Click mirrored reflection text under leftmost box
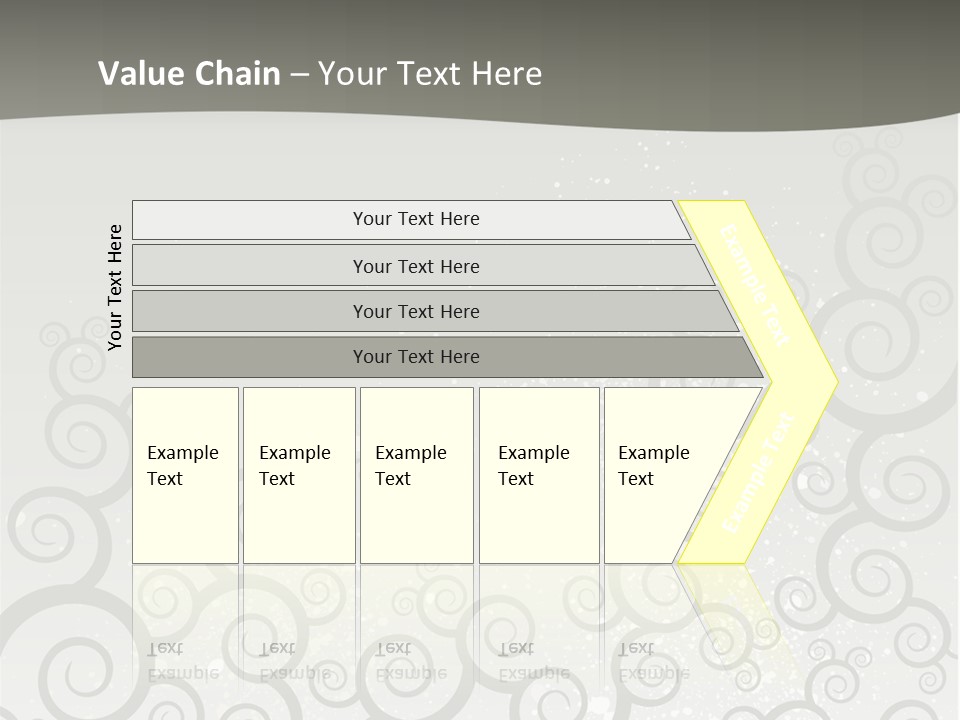This screenshot has width=960, height=720. coord(183,661)
